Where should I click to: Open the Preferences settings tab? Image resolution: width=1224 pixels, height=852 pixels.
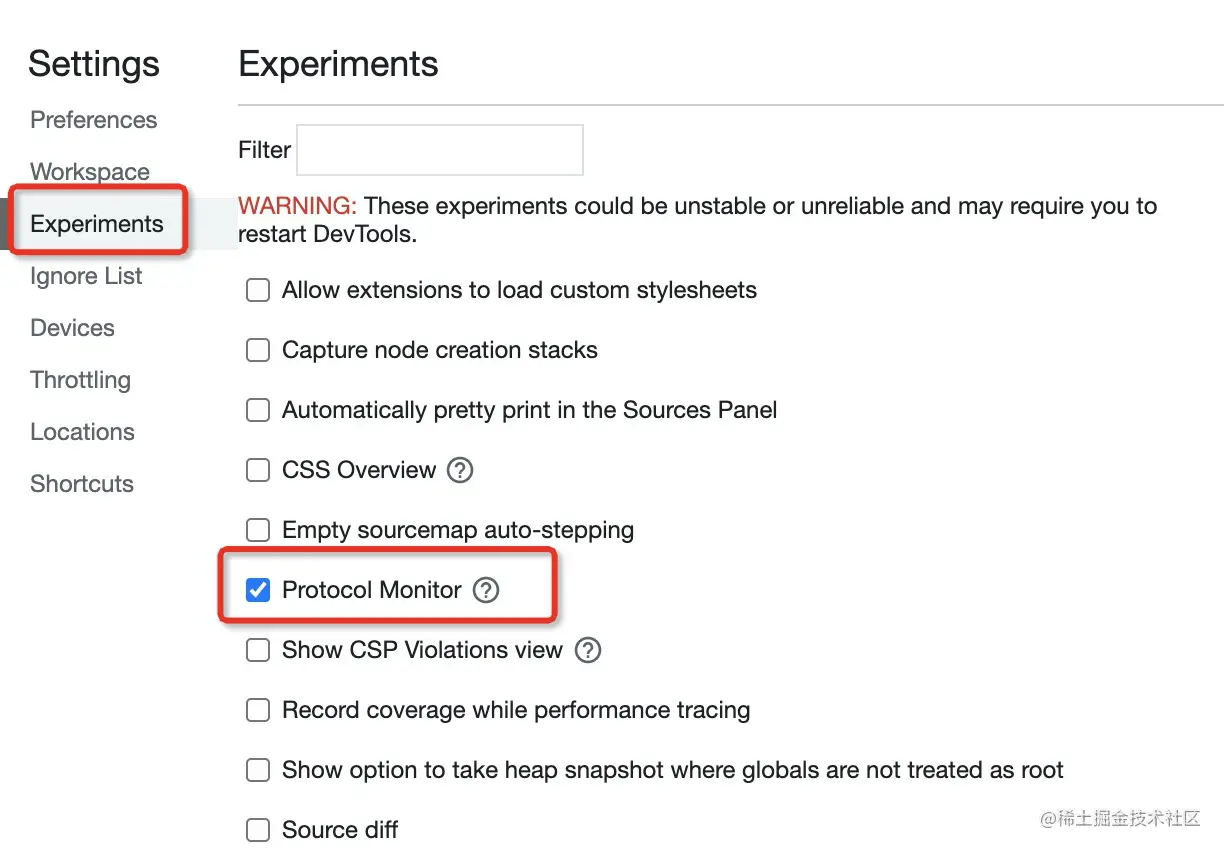point(94,120)
